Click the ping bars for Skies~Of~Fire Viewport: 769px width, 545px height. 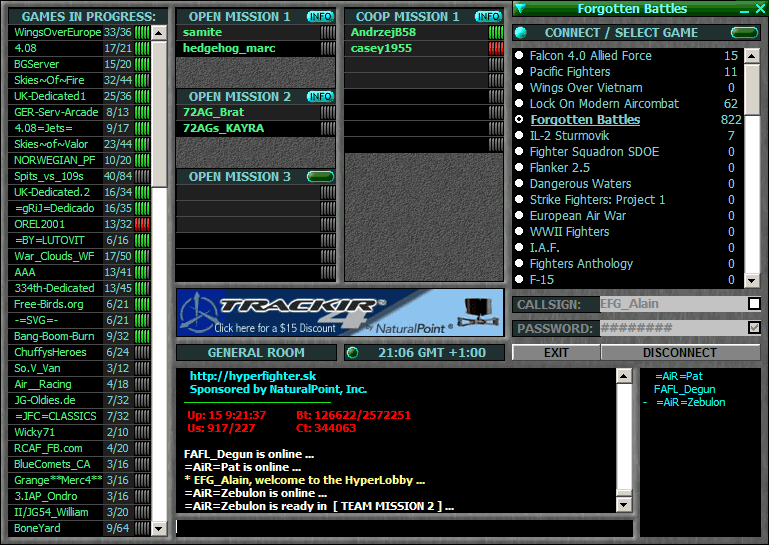pos(142,80)
